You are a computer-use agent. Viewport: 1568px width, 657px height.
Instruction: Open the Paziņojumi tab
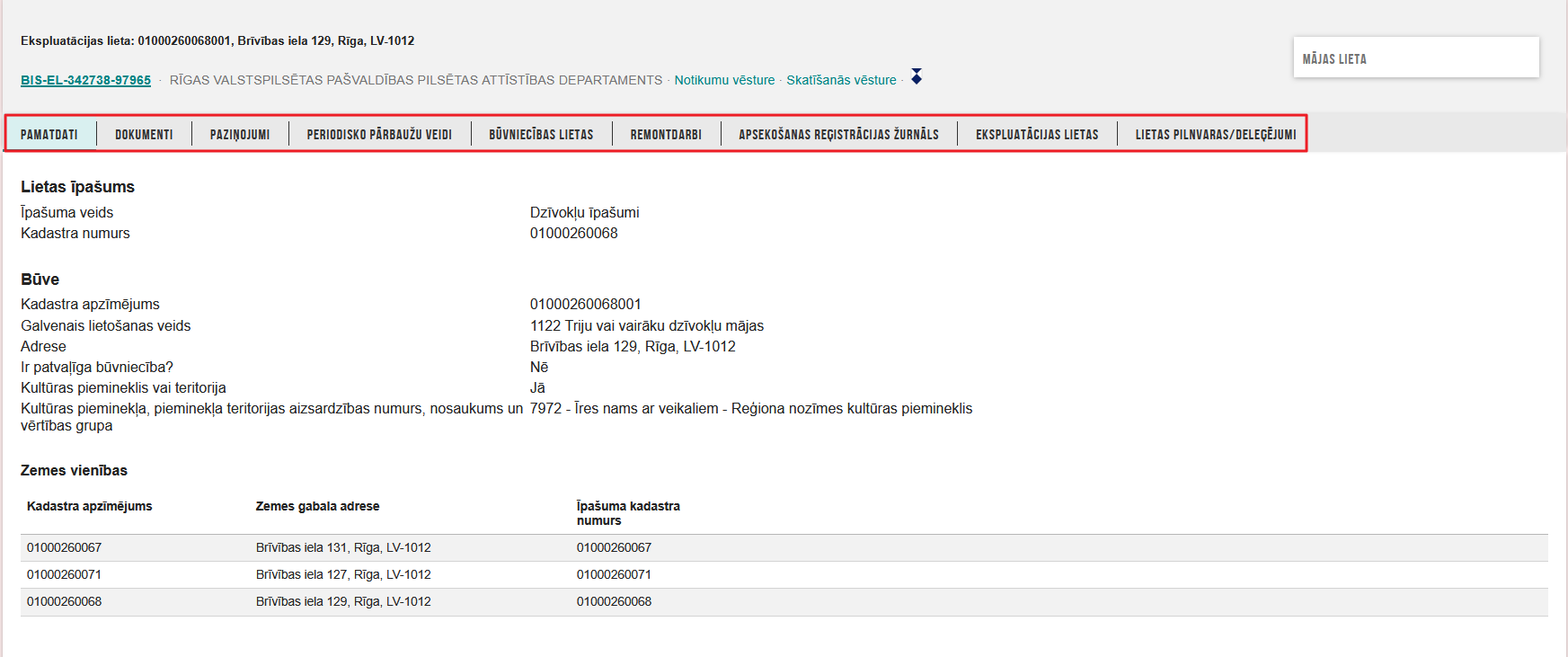click(240, 134)
